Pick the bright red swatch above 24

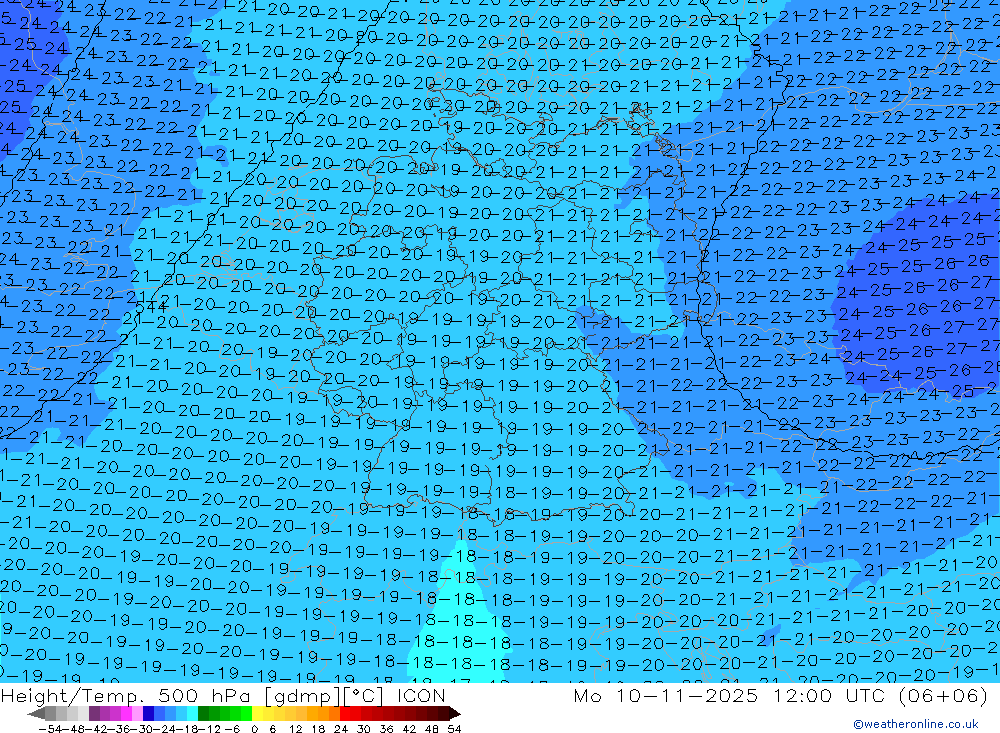point(345,713)
